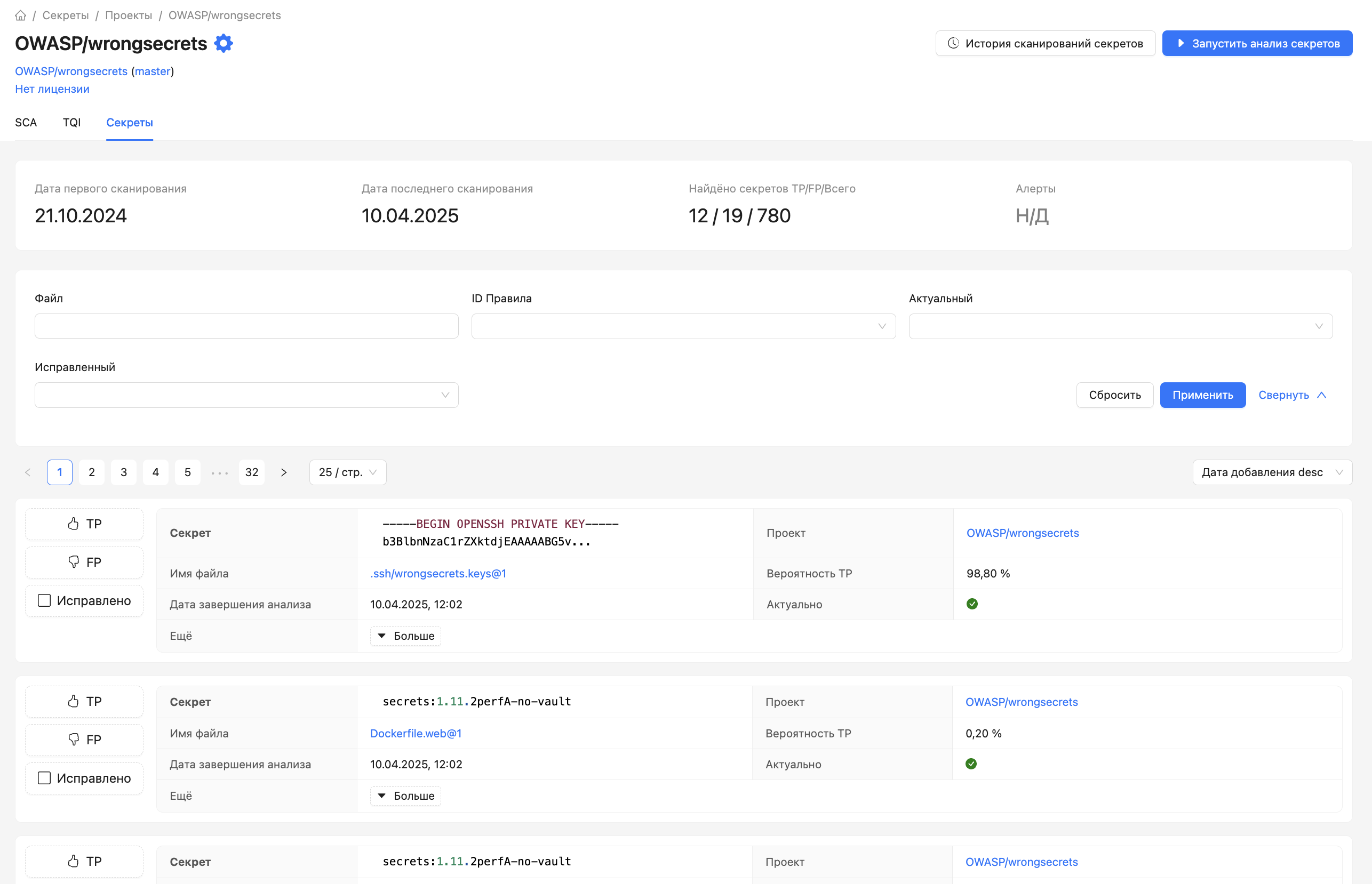Screen dimensions: 1372x884
Task: Open project settings gear next to OWASP/wrongsecrets title
Action: 224,44
